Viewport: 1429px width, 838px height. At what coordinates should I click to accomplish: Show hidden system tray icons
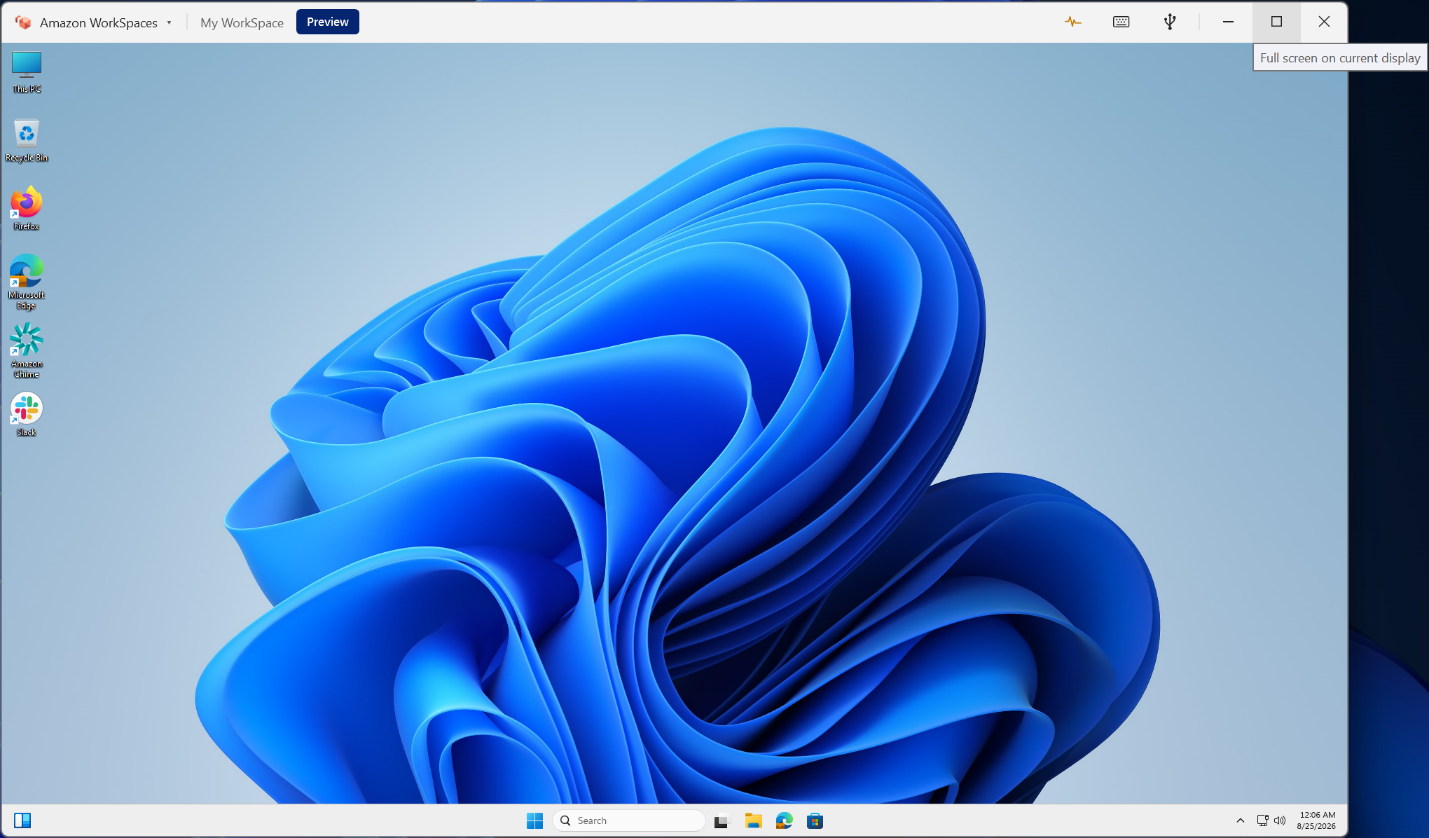1241,821
